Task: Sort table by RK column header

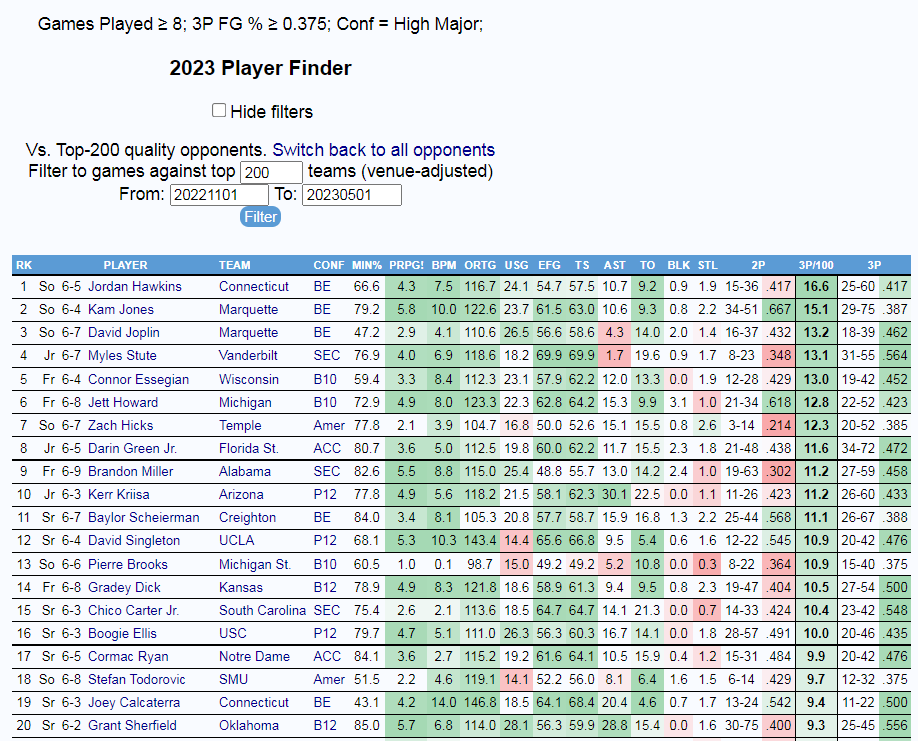Action: 24,265
